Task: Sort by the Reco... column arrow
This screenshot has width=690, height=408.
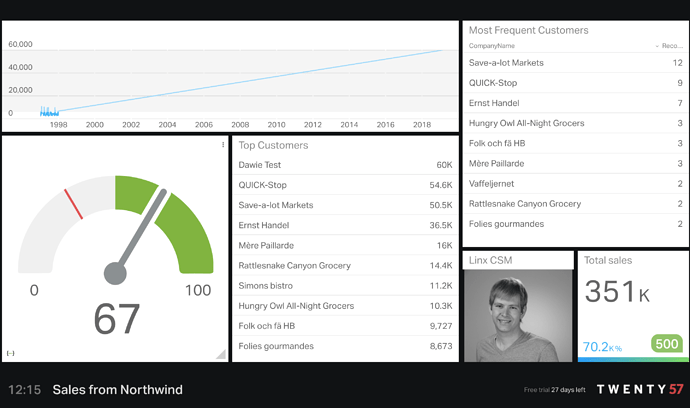Action: 657,46
